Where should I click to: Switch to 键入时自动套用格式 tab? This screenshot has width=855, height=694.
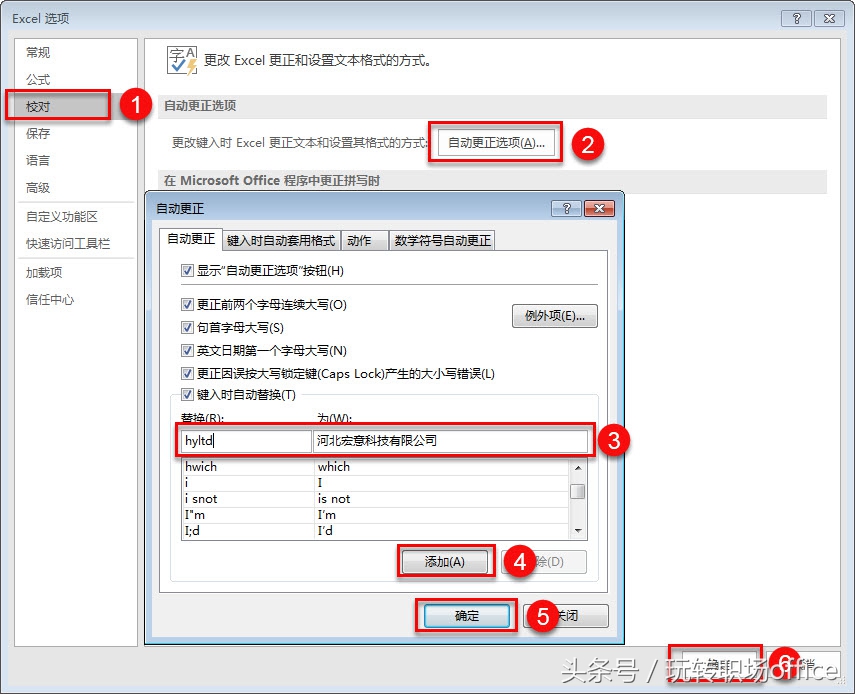click(x=281, y=240)
